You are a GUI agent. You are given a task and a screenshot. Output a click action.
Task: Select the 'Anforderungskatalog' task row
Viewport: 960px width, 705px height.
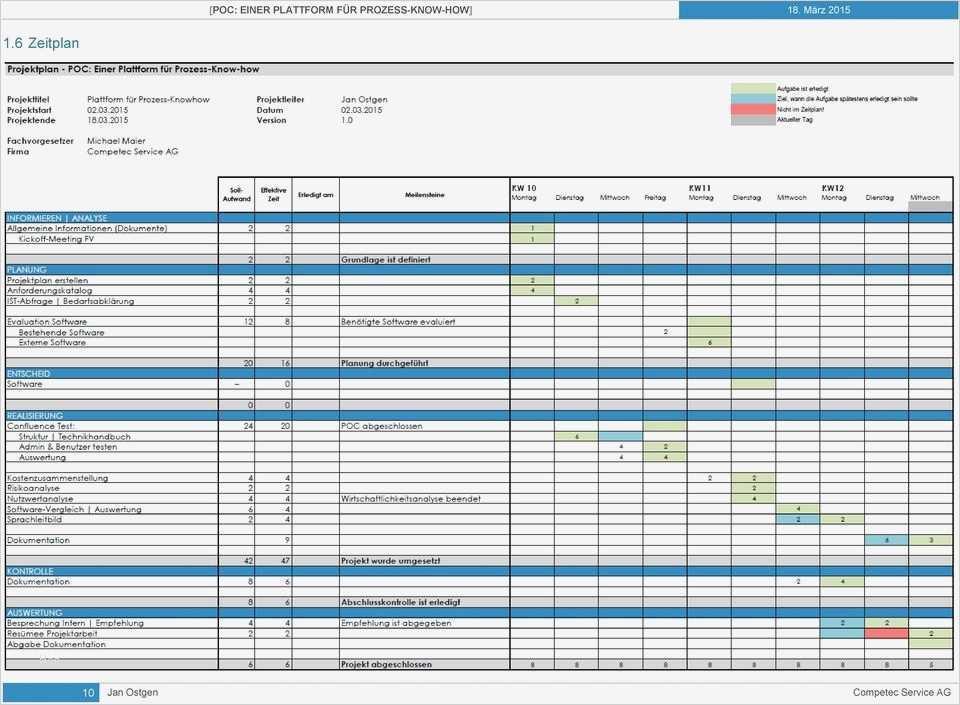click(x=479, y=291)
